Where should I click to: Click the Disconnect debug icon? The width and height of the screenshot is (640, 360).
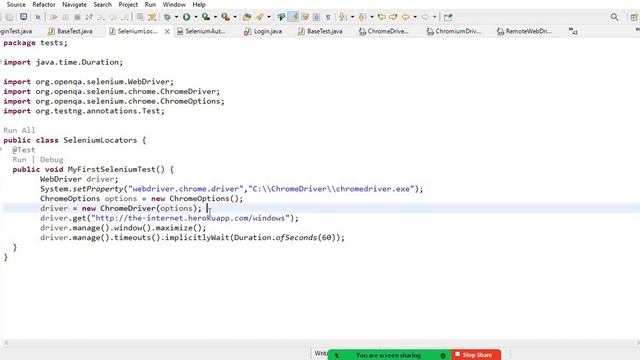click(89, 17)
